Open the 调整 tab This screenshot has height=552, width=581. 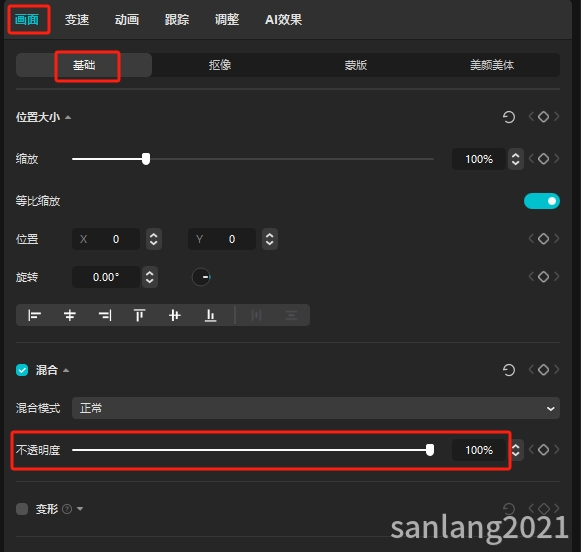[227, 19]
